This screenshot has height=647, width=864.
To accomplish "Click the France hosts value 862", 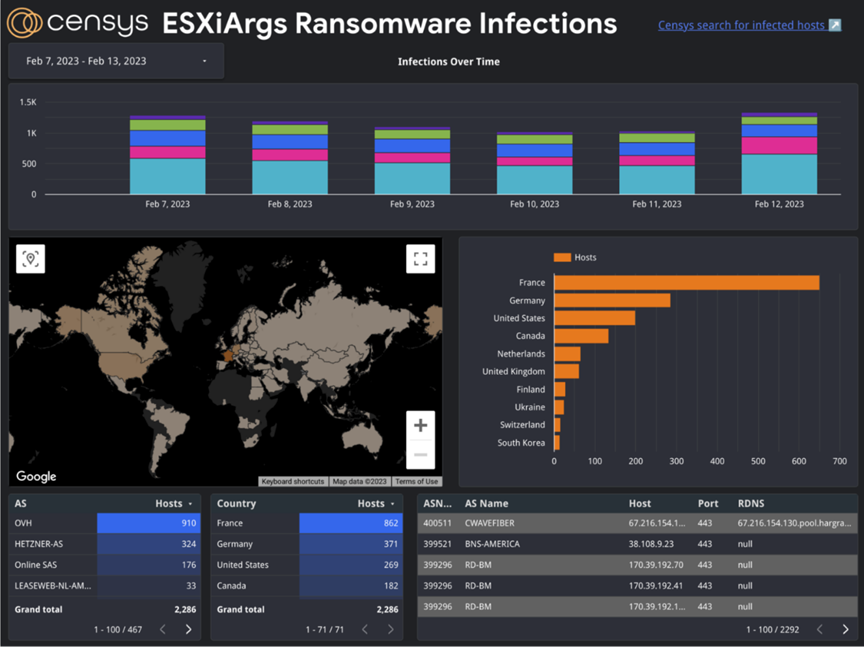I will (x=391, y=523).
